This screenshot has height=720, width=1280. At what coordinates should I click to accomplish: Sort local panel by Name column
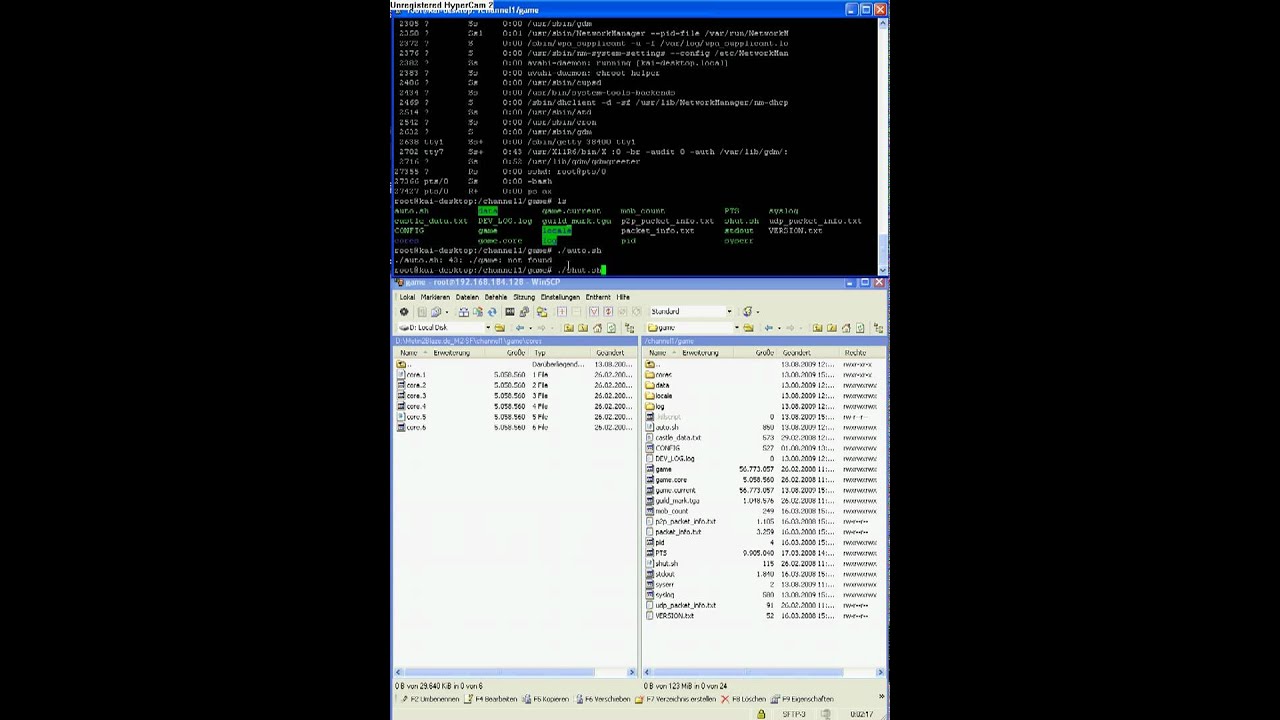(409, 353)
